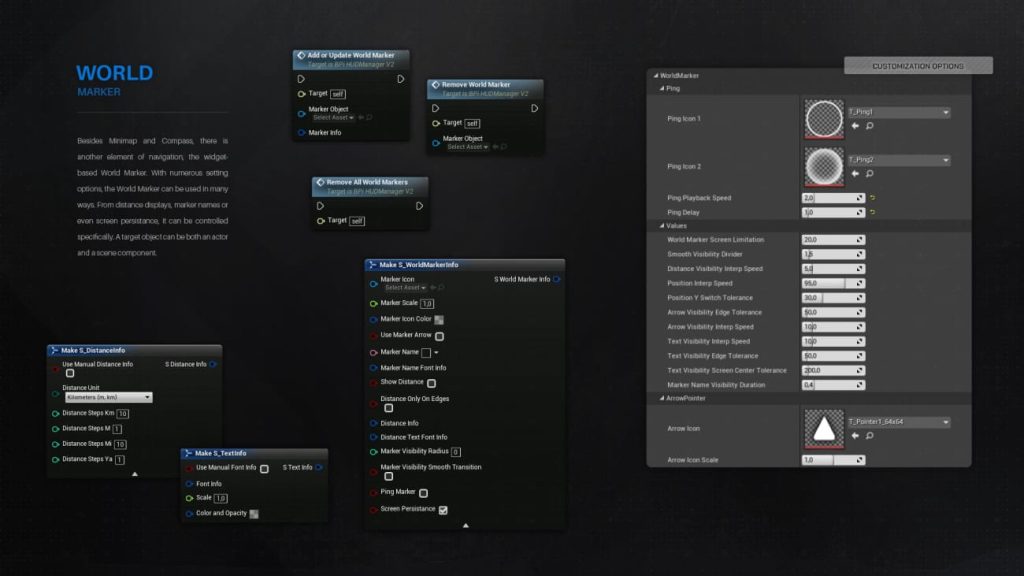Click the Position Interp Speed value slider

click(832, 283)
